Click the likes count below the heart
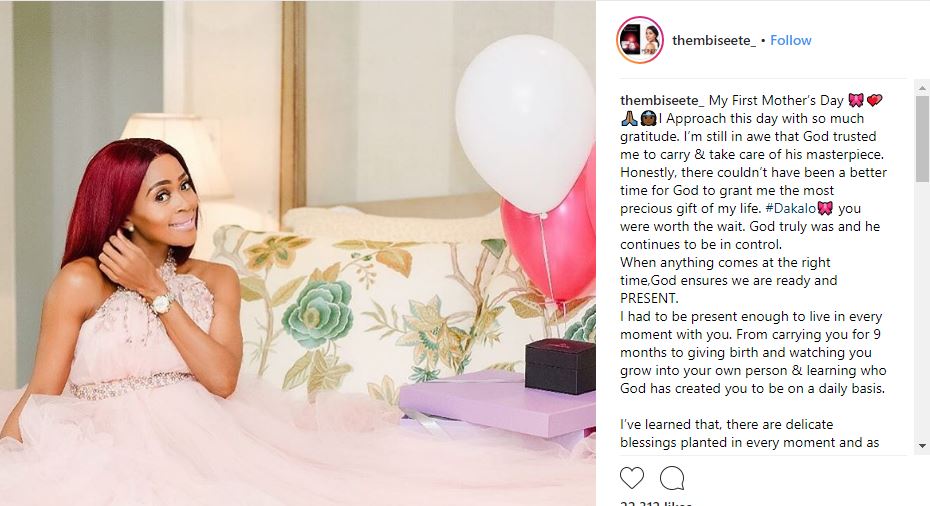 coord(656,503)
